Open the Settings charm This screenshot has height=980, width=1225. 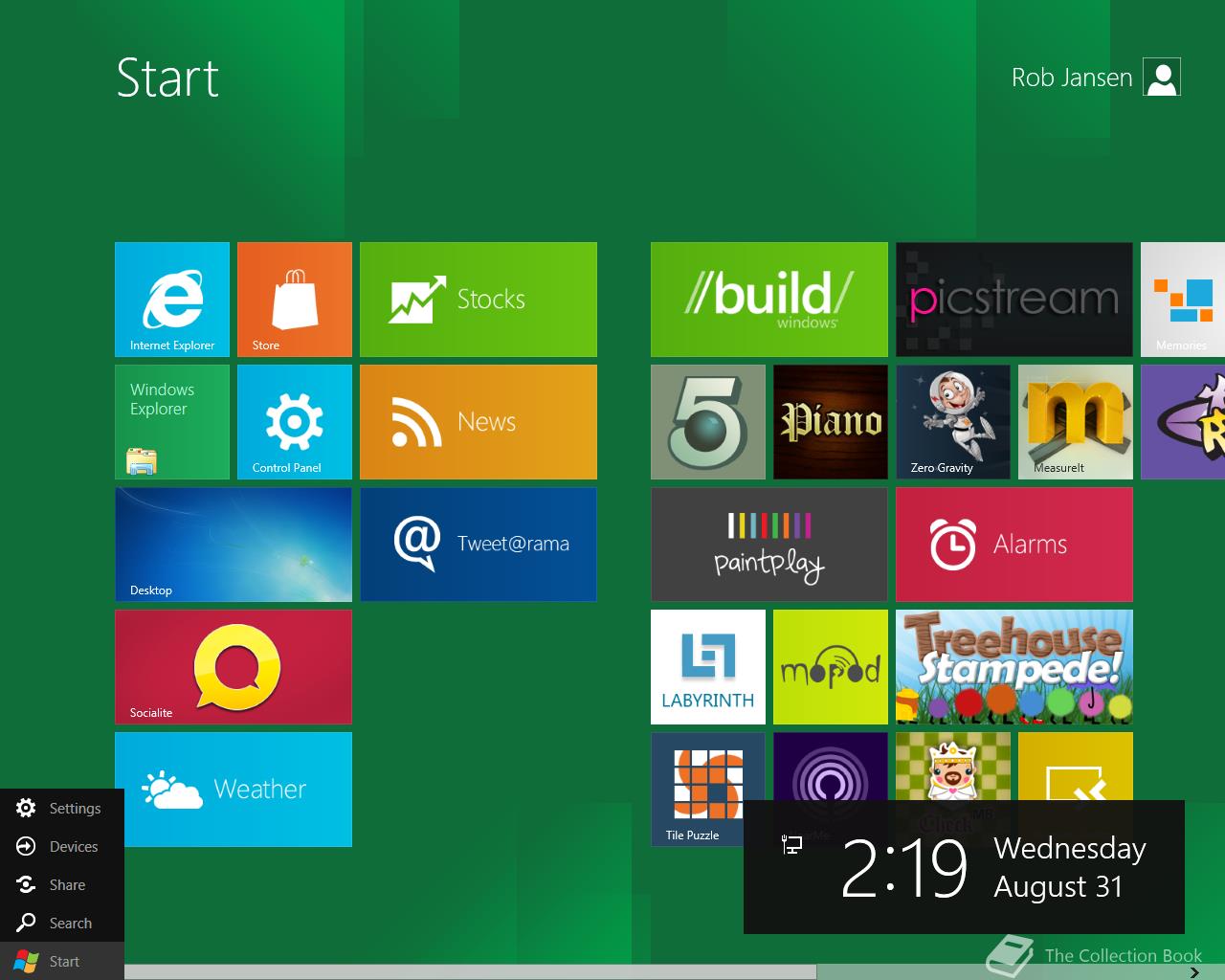pos(62,809)
